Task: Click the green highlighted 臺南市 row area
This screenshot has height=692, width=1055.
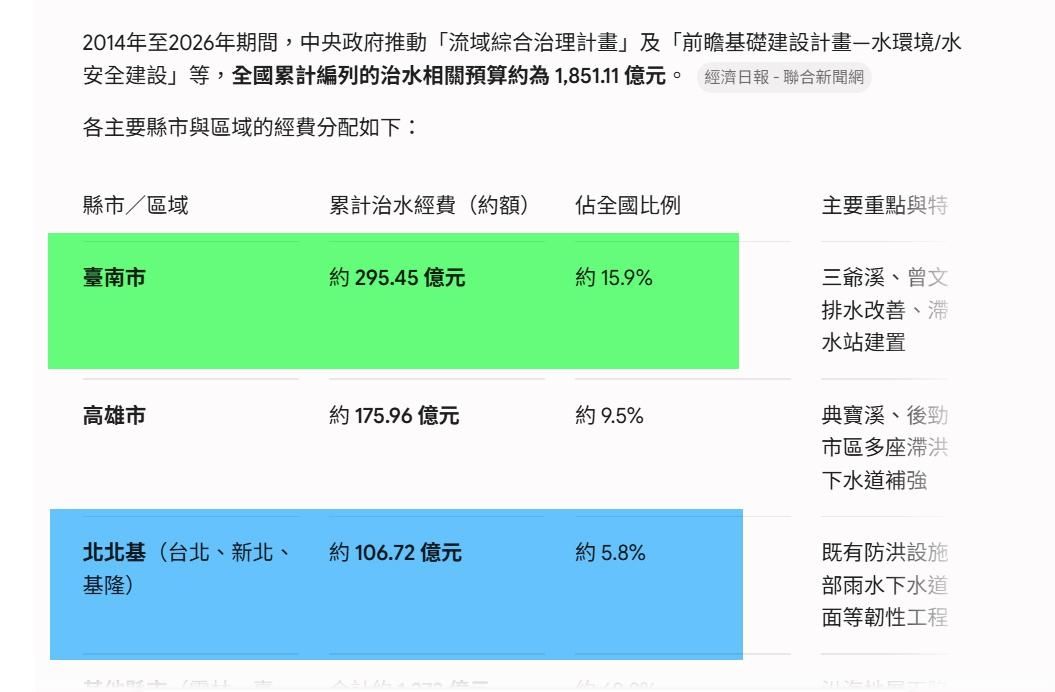Action: click(394, 301)
